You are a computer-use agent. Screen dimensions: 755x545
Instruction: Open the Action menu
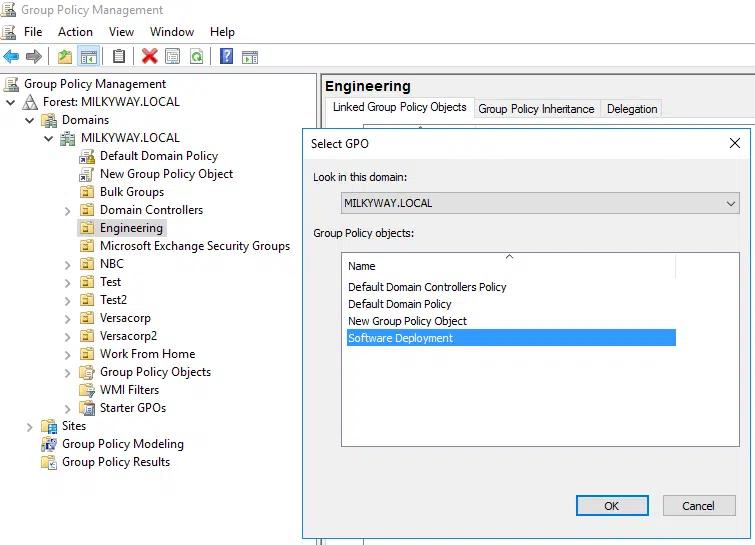pyautogui.click(x=75, y=32)
